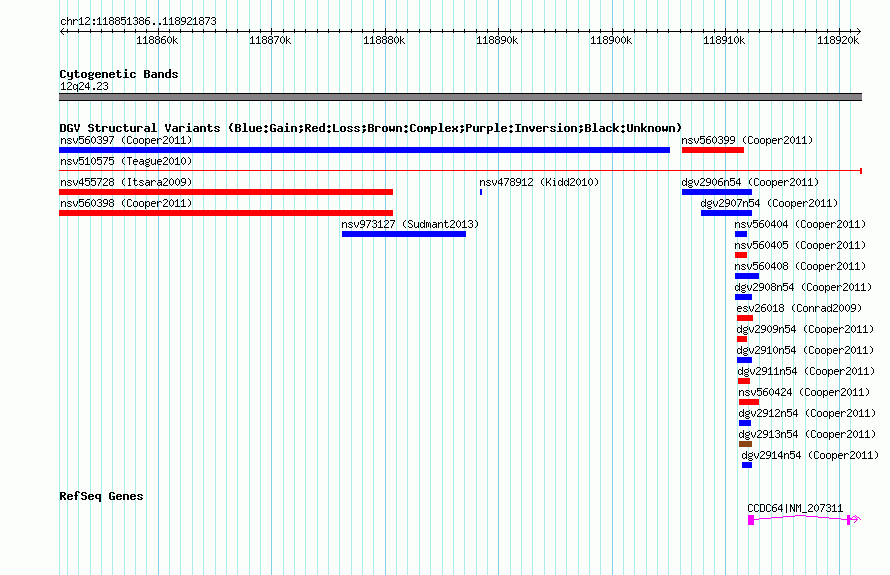The image size is (890, 575).
Task: Click the nsv560397 (Cooper2011) variant label
Action: (126, 140)
